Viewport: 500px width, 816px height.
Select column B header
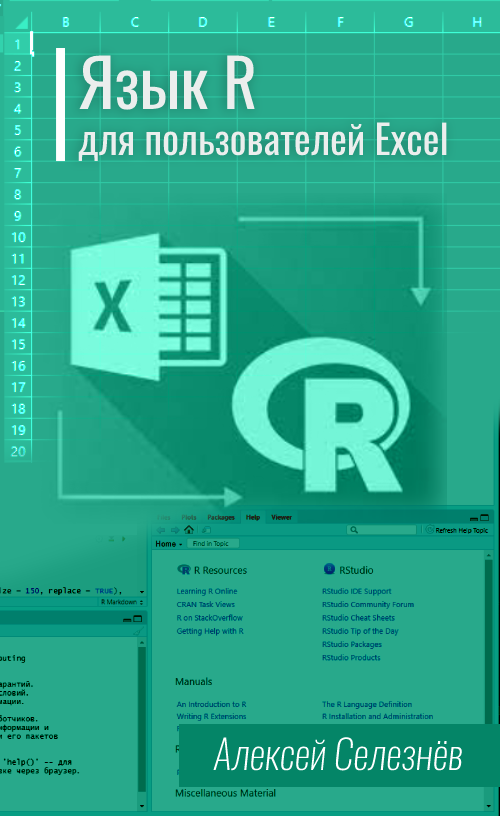pyautogui.click(x=66, y=22)
